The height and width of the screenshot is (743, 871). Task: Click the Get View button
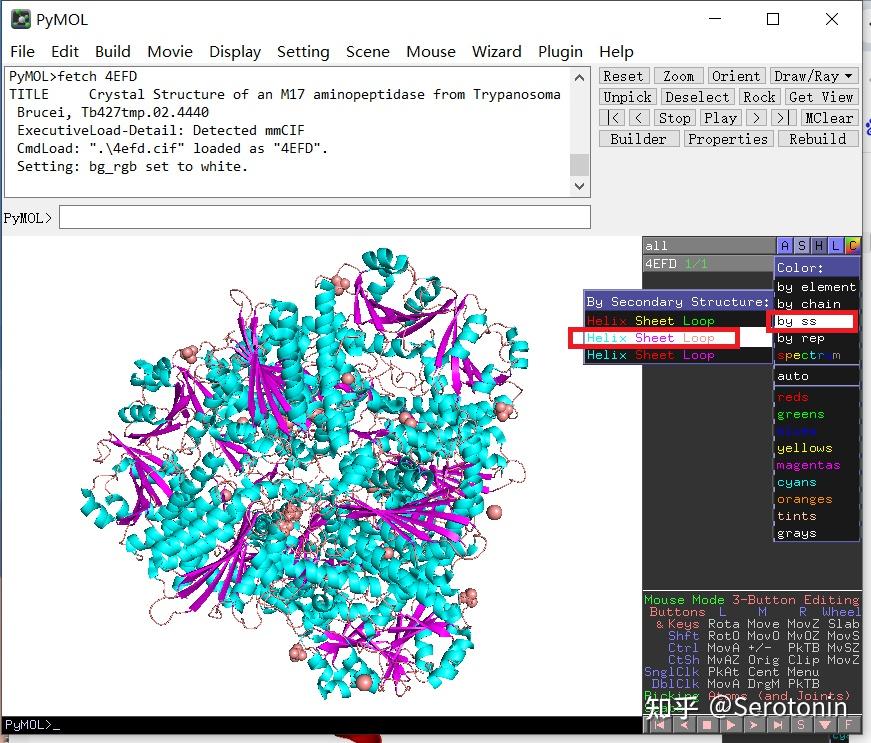[x=821, y=97]
